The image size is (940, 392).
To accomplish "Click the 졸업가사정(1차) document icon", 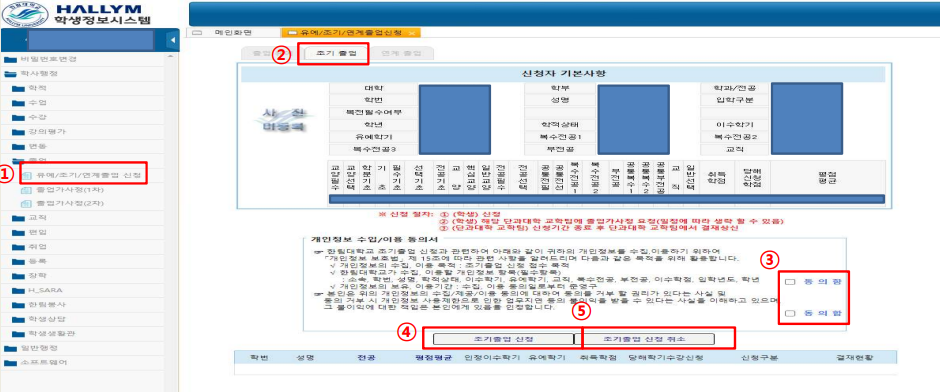I will point(26,190).
